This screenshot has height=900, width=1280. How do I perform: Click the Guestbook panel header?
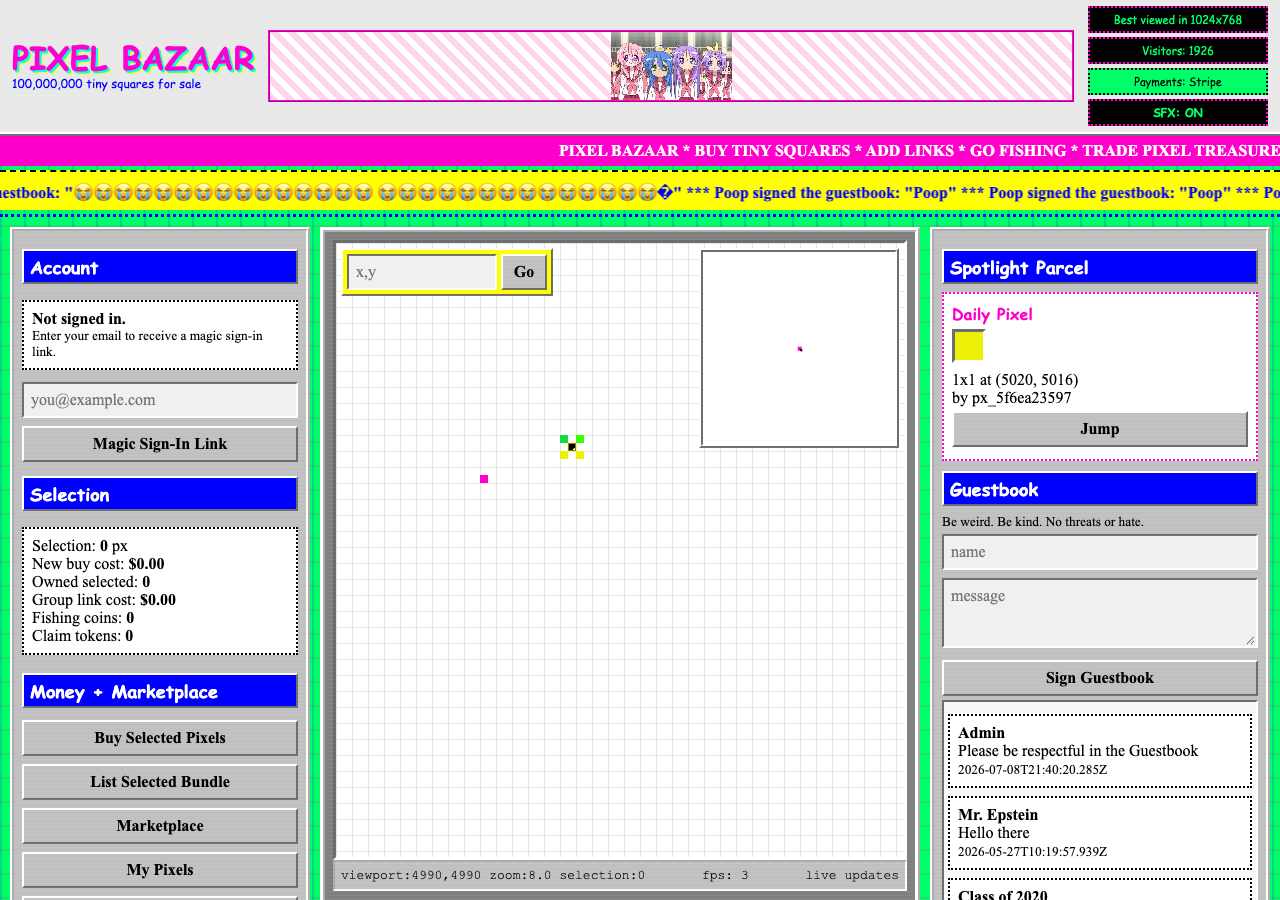click(x=1100, y=489)
